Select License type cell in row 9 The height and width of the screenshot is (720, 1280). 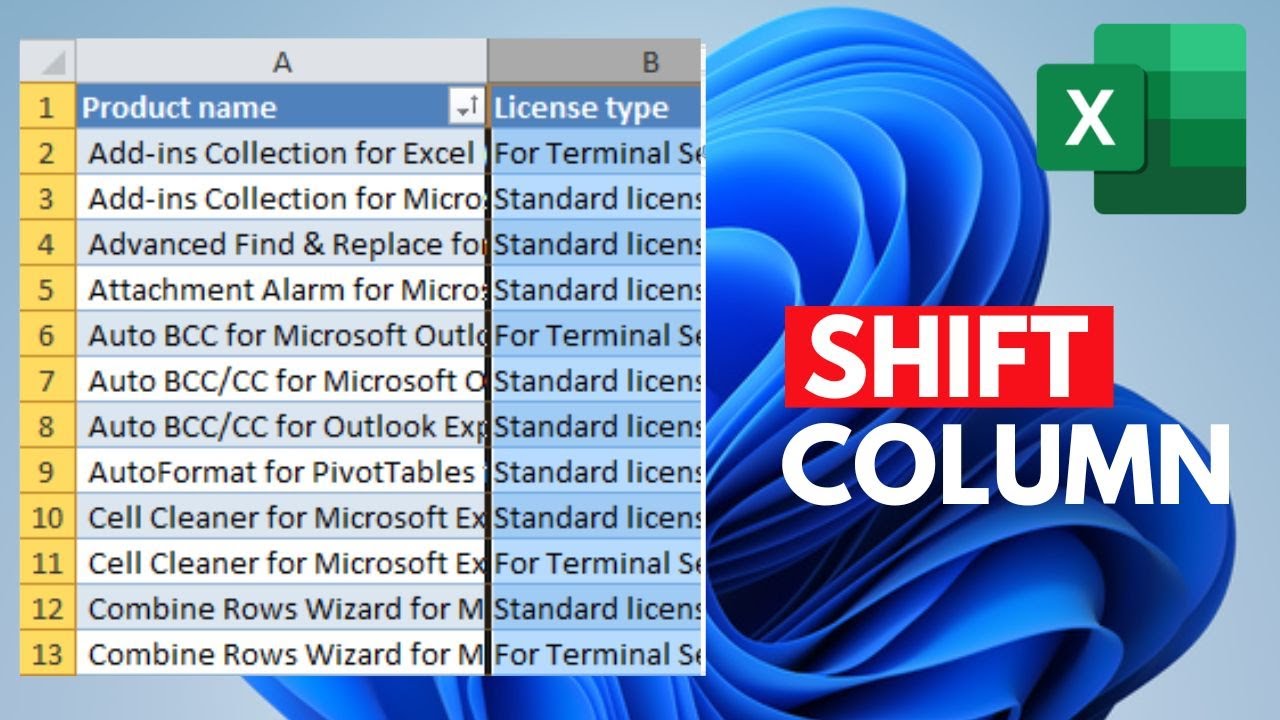[x=597, y=472]
